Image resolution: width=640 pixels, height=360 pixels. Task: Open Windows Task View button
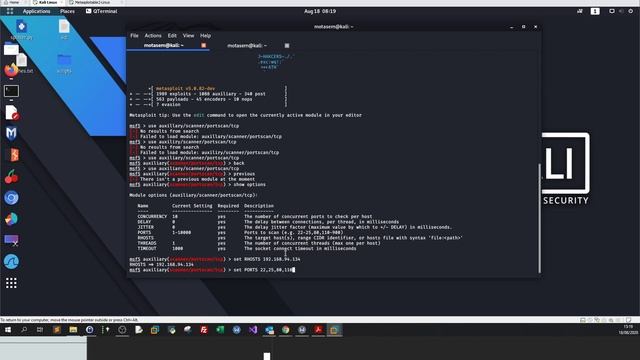coord(40,330)
